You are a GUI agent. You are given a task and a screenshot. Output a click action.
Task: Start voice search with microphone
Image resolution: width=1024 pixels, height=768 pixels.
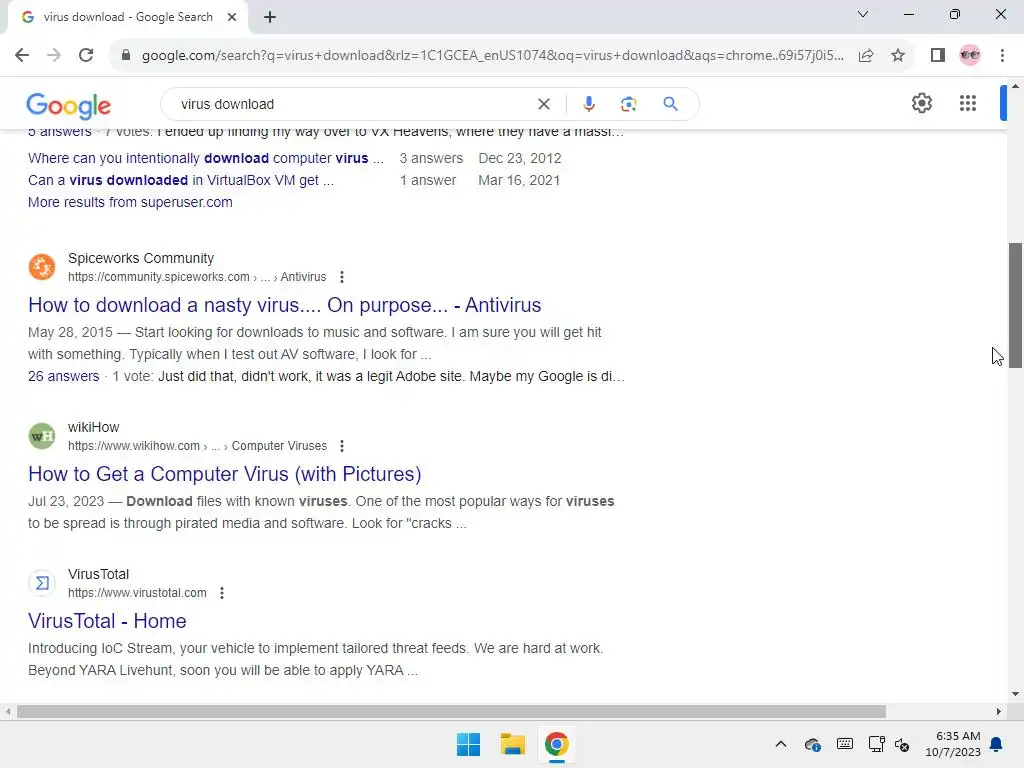588,104
